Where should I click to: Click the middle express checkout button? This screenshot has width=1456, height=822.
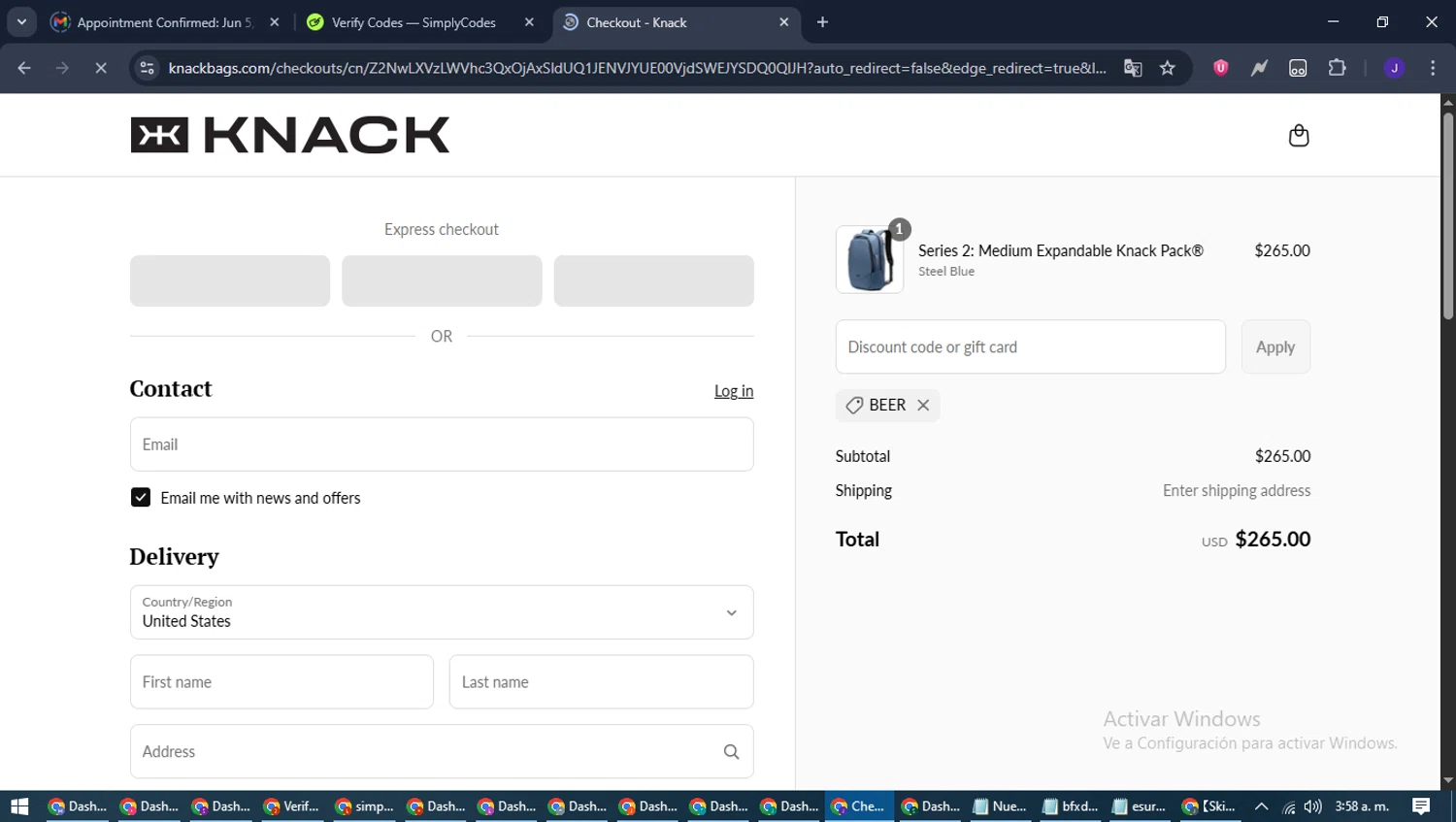click(442, 280)
